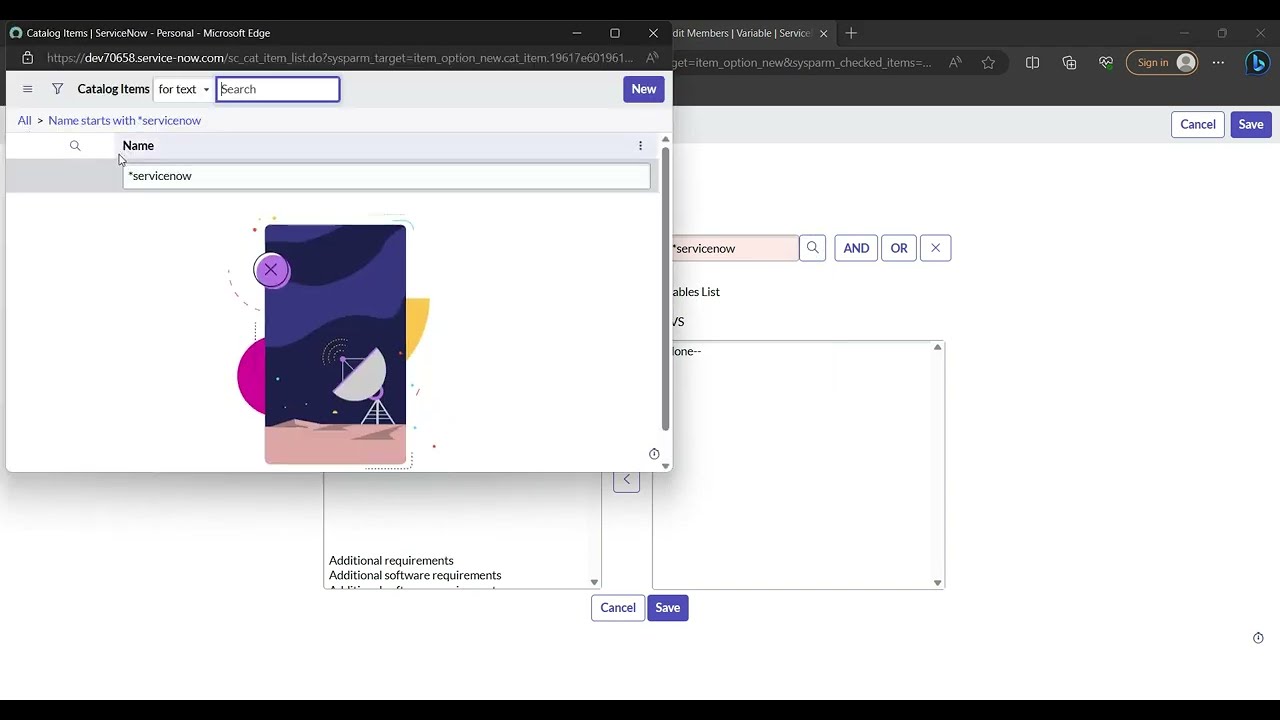Run the filter search magnifier button
This screenshot has height=720, width=1280.
[812, 248]
